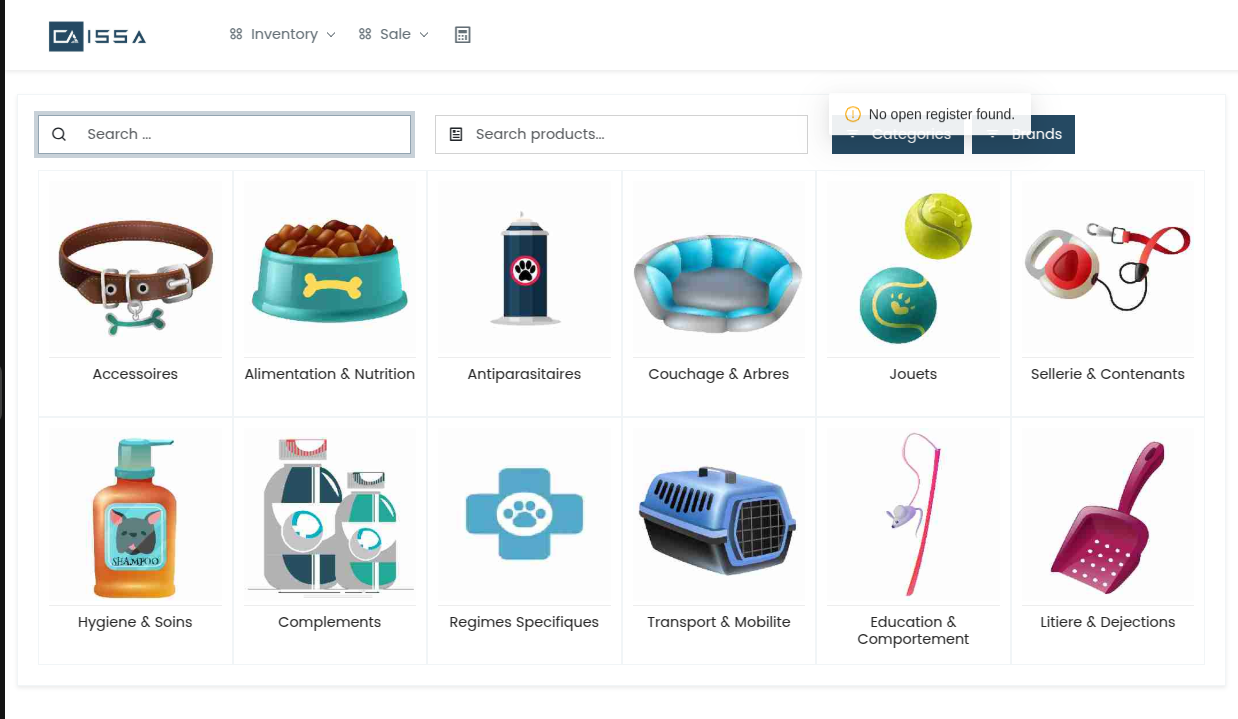Expand the Inventory dropdown menu
The image size is (1238, 719).
pos(283,34)
